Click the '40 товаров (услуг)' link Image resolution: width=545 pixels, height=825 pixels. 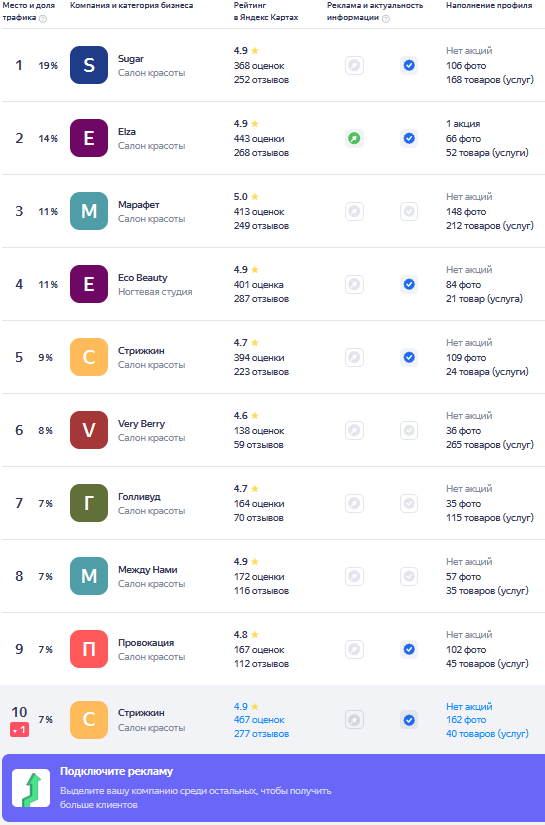point(487,734)
